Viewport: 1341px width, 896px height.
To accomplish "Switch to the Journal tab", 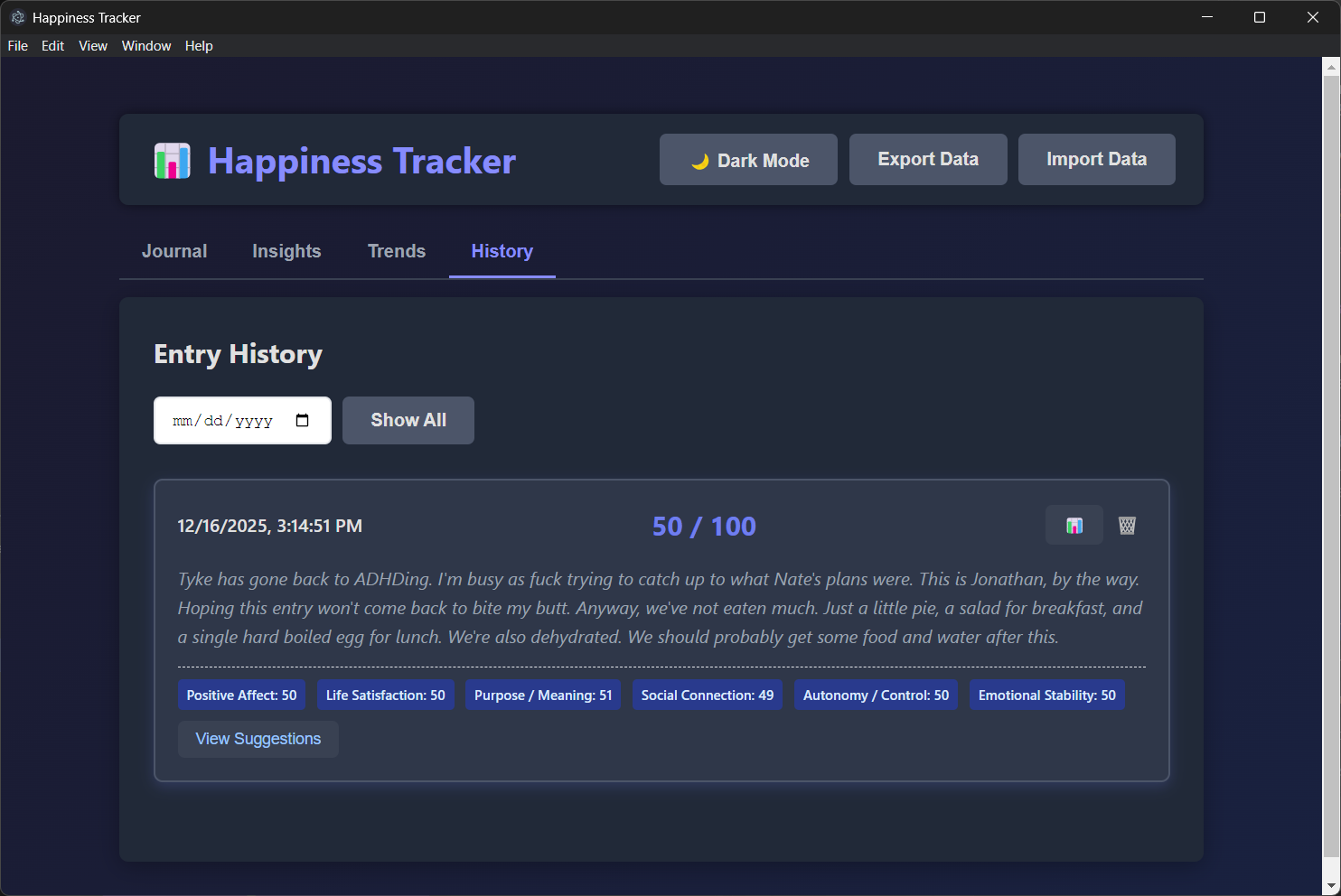I will point(174,251).
